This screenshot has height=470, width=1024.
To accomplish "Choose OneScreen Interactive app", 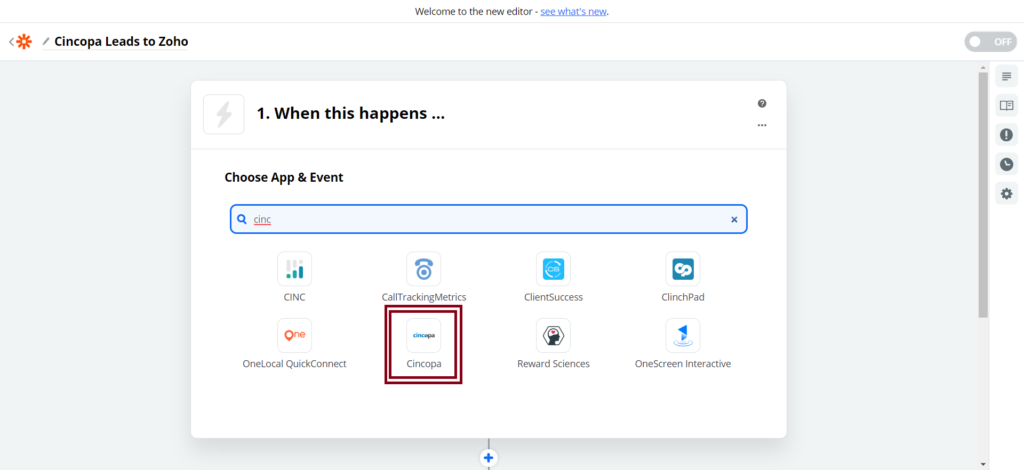I will [x=683, y=335].
